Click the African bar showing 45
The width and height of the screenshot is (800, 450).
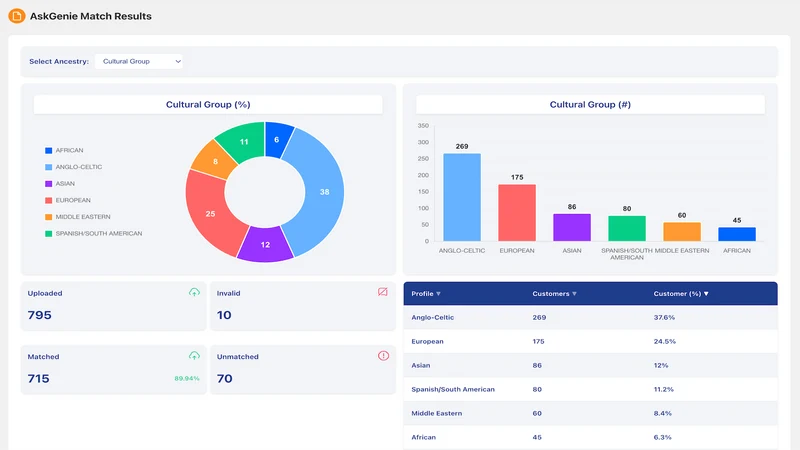coord(737,234)
